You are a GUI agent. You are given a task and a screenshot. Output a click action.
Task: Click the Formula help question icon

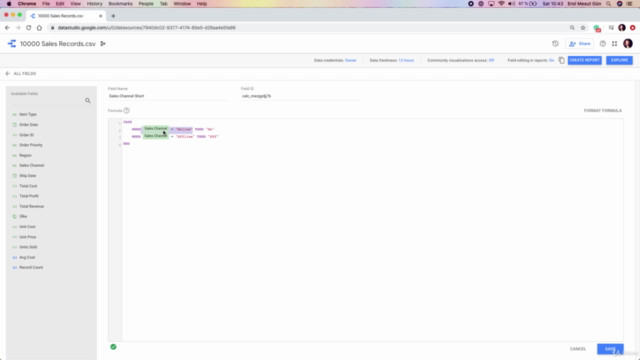click(127, 111)
